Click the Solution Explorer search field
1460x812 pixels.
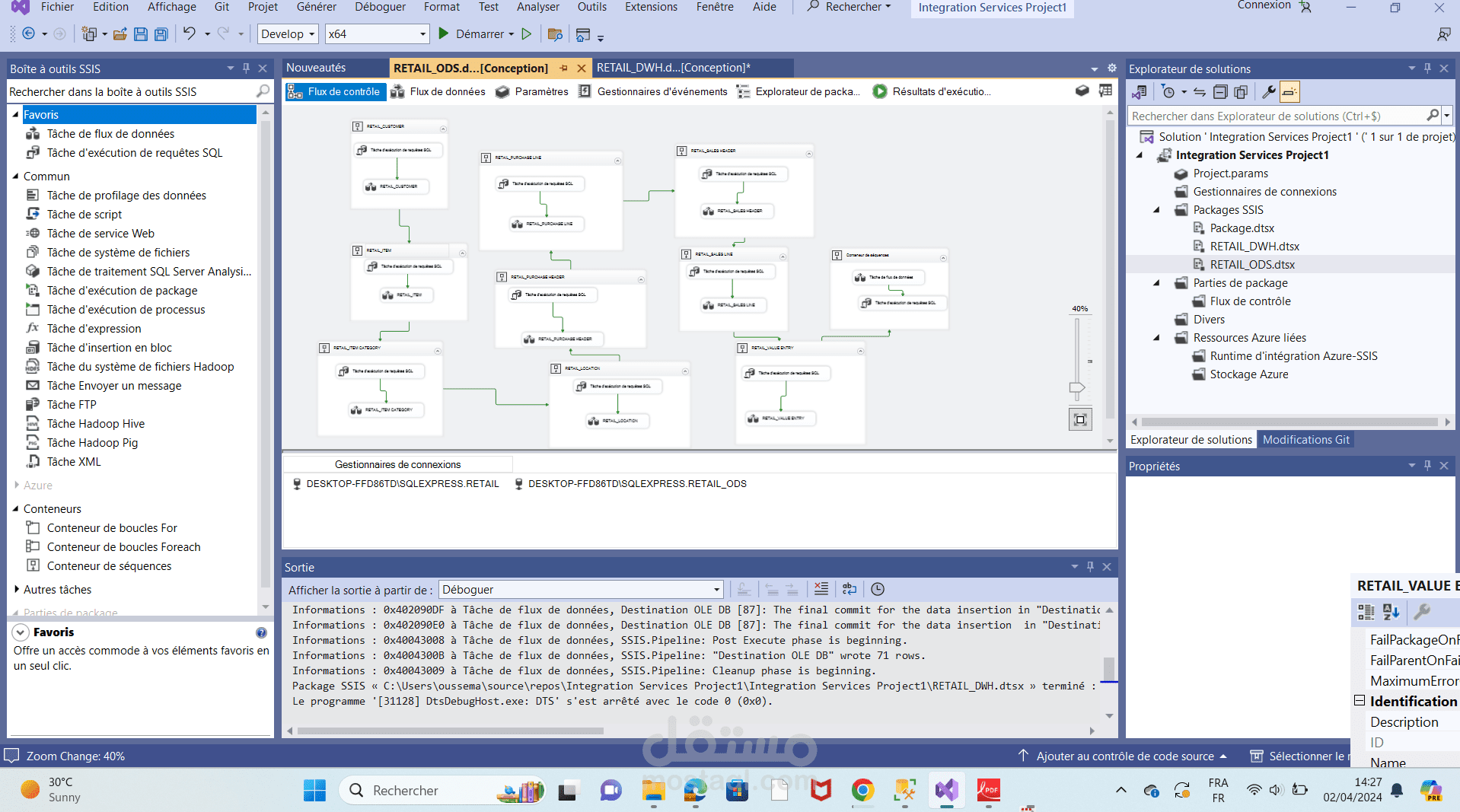[1277, 116]
